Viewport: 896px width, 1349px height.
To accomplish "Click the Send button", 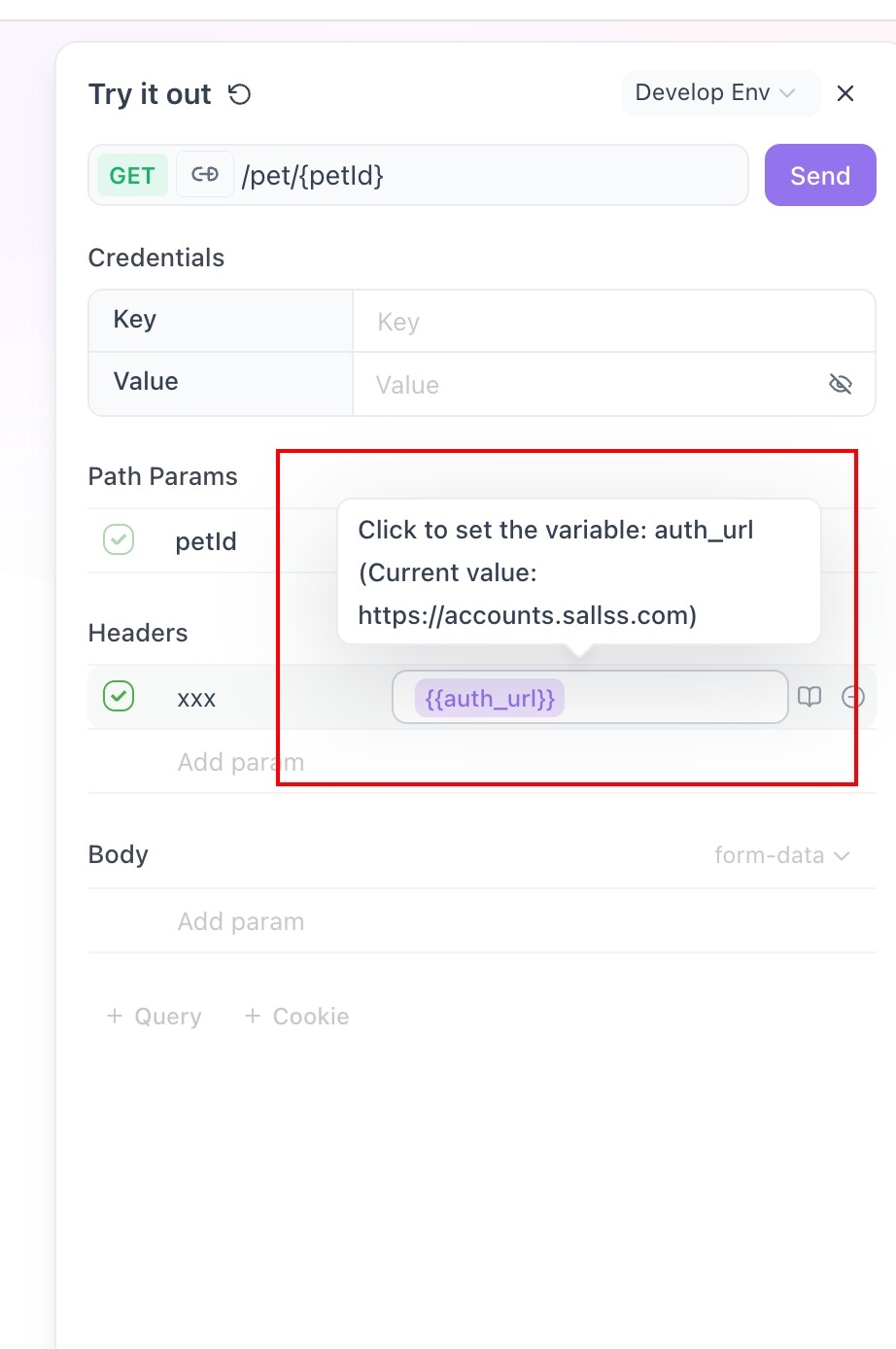I will (820, 176).
